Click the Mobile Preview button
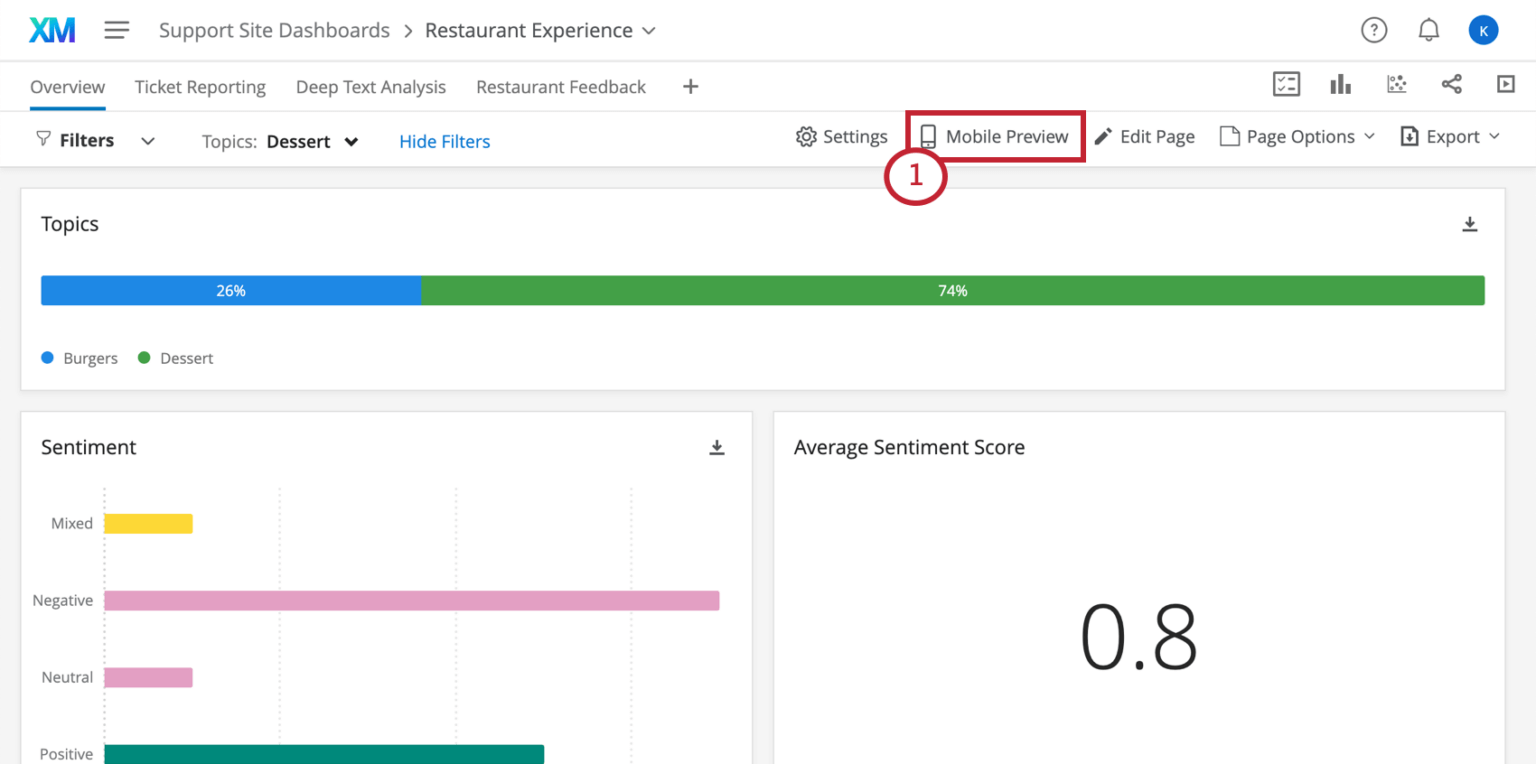Screen dimensions: 1536x764 995,137
